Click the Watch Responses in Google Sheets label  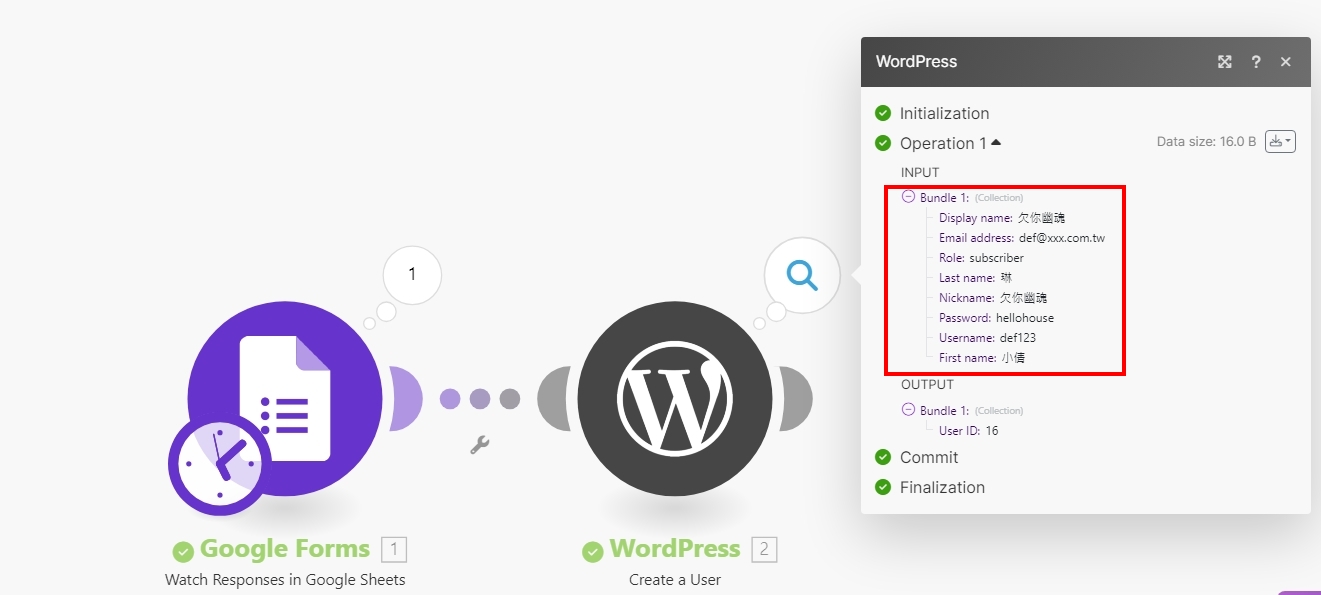285,579
